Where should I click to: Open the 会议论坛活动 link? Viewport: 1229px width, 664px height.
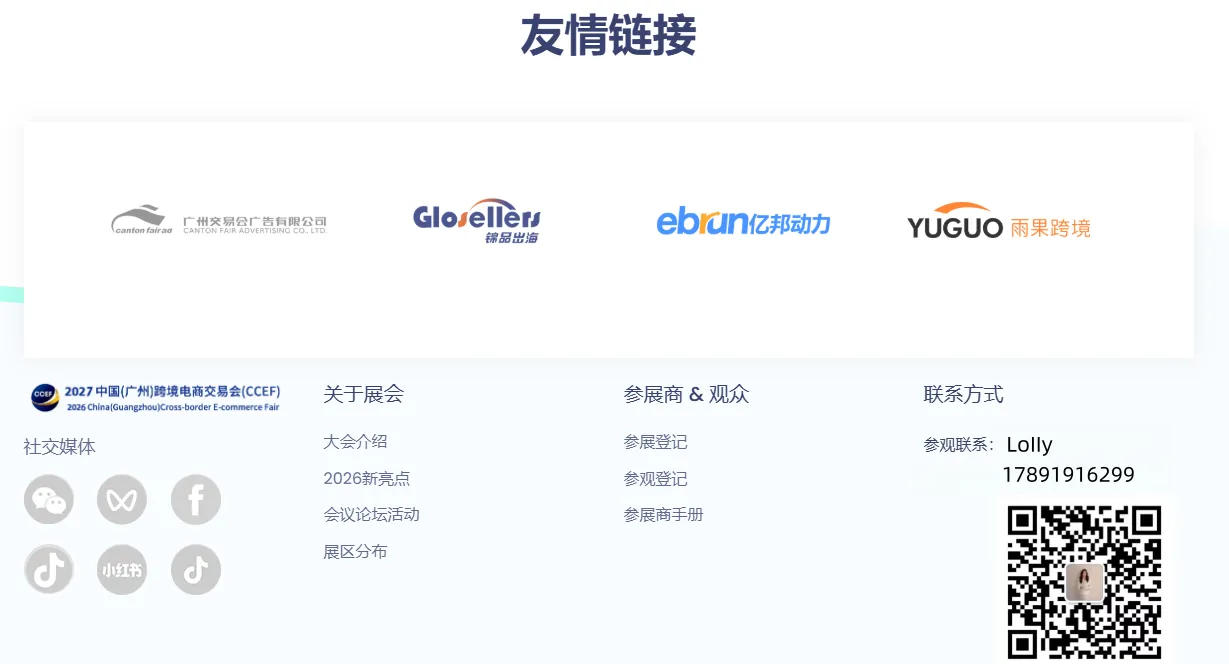point(371,514)
